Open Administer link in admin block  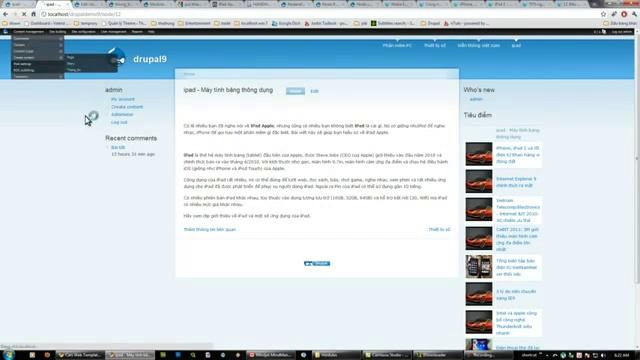point(122,115)
